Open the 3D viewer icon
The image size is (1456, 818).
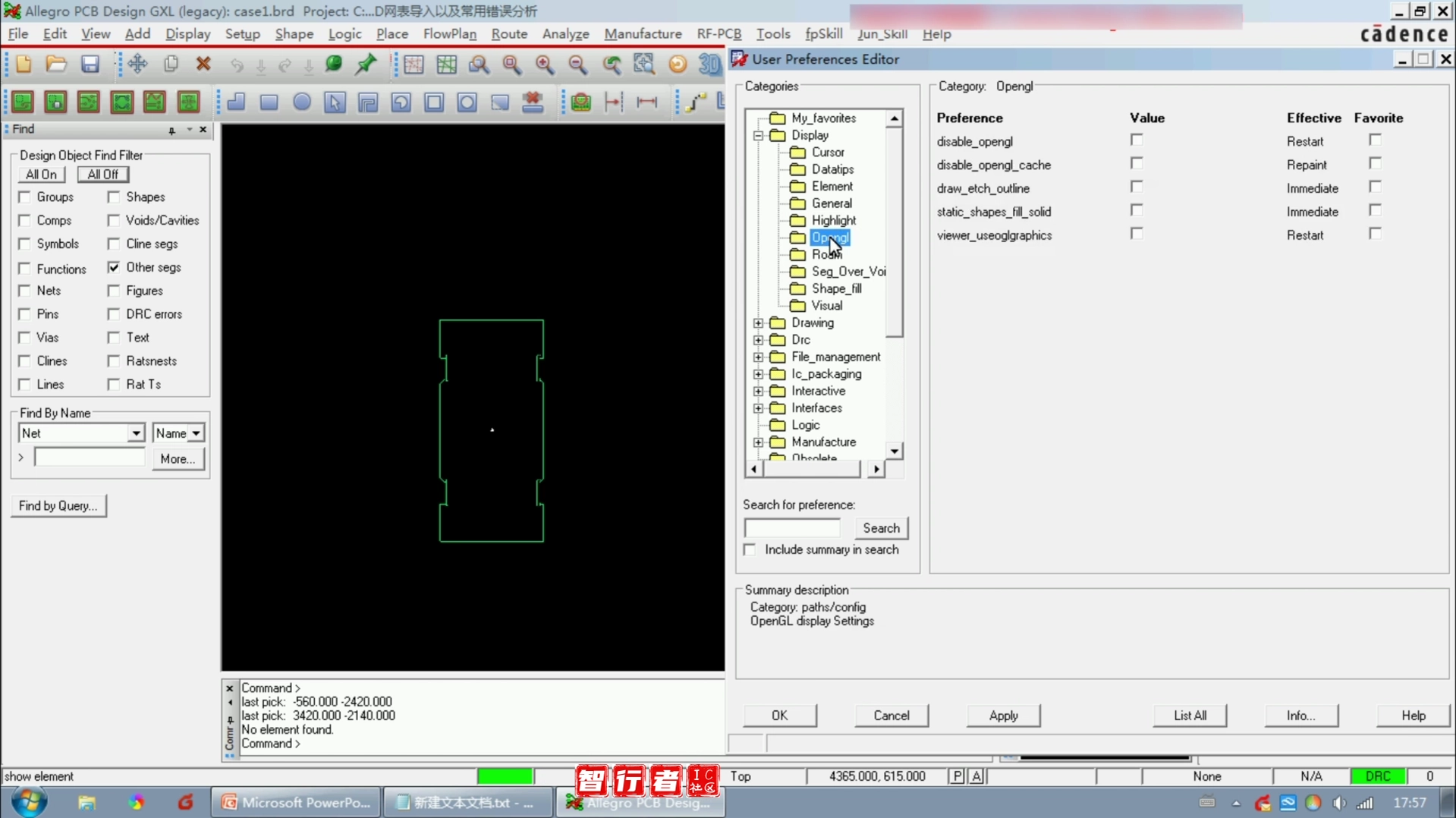point(709,64)
